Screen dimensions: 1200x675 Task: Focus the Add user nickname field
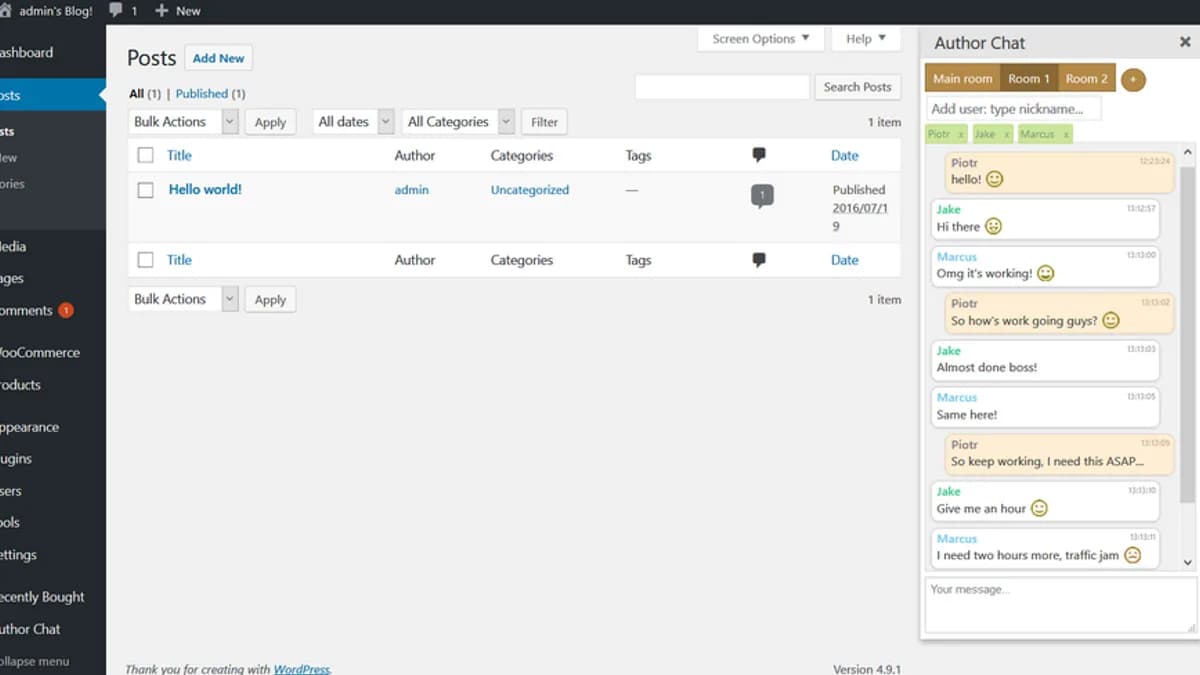(1013, 109)
